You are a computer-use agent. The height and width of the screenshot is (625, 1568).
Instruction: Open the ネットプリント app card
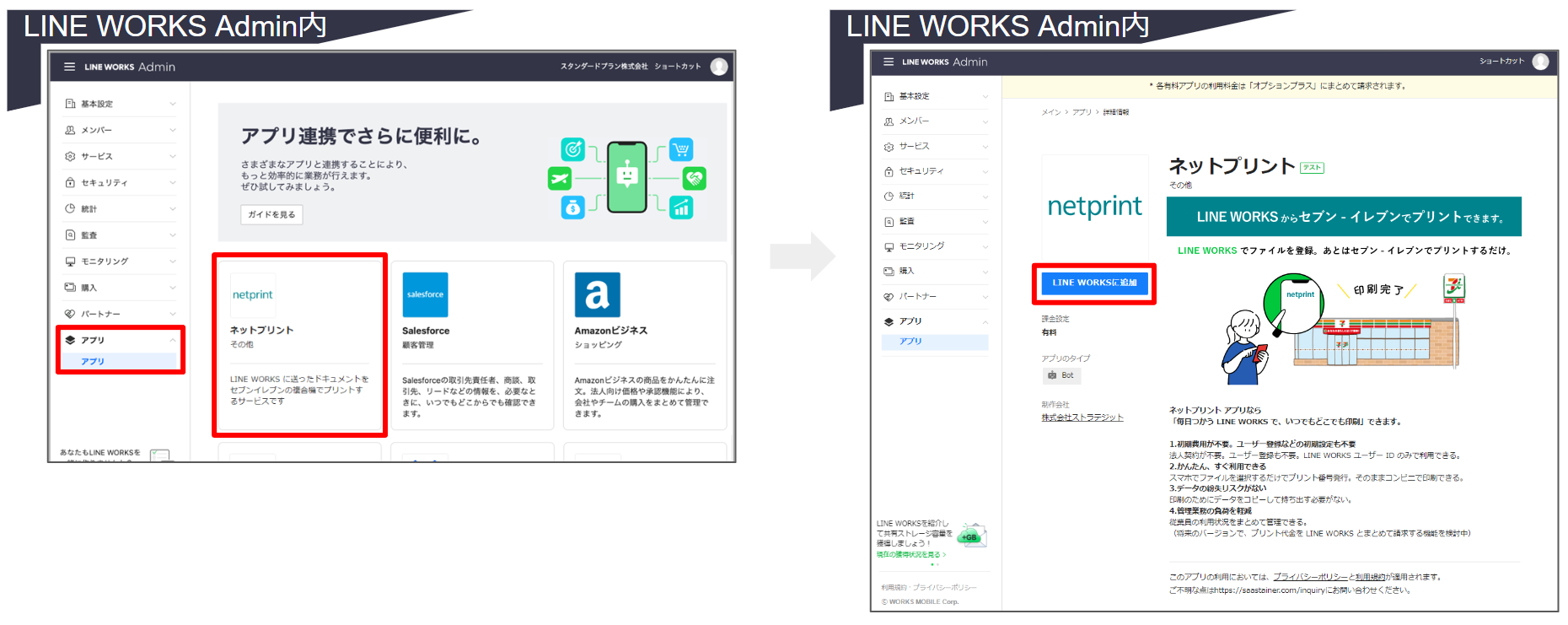click(299, 345)
